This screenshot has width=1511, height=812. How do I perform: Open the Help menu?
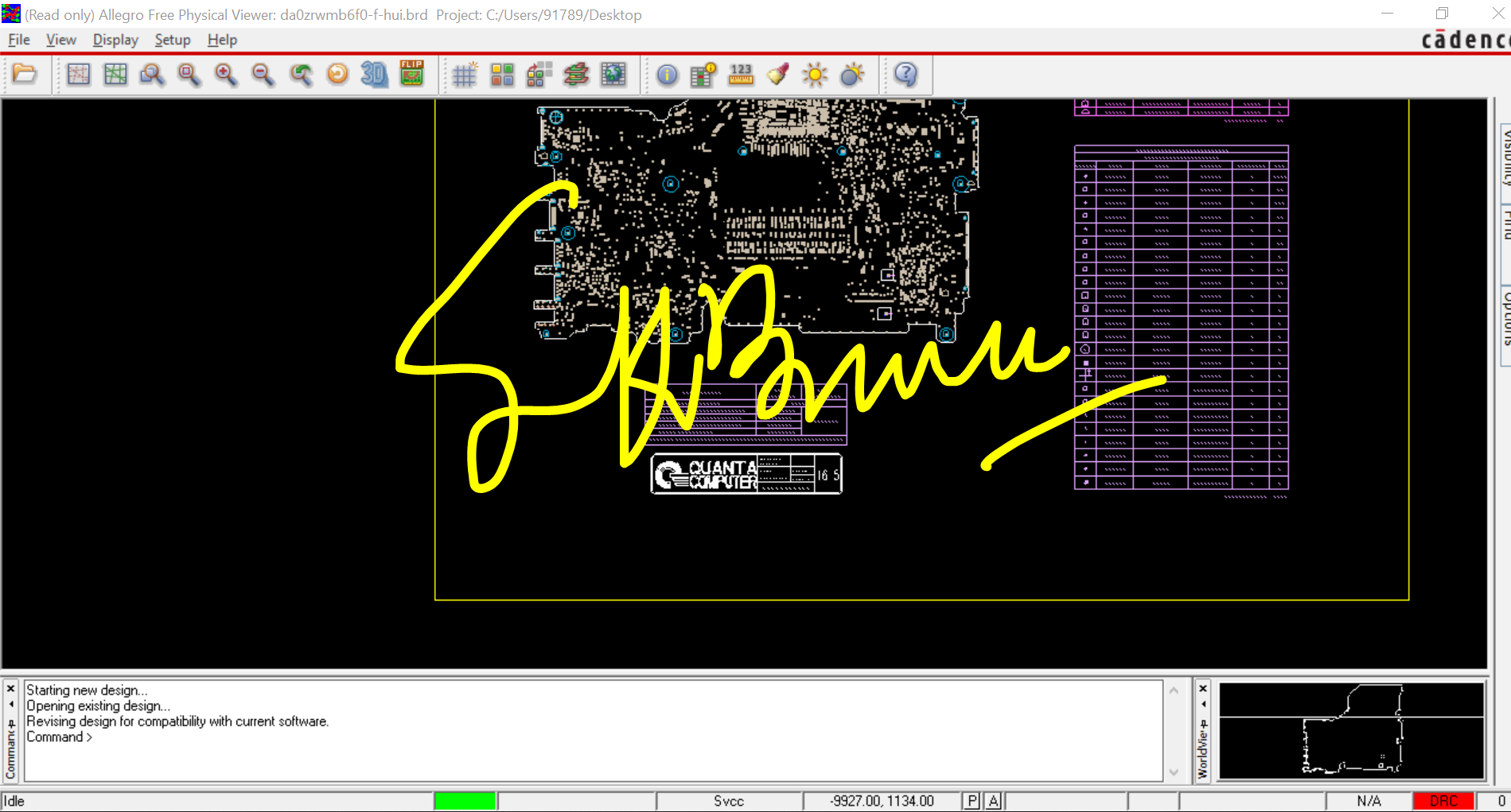pos(222,40)
